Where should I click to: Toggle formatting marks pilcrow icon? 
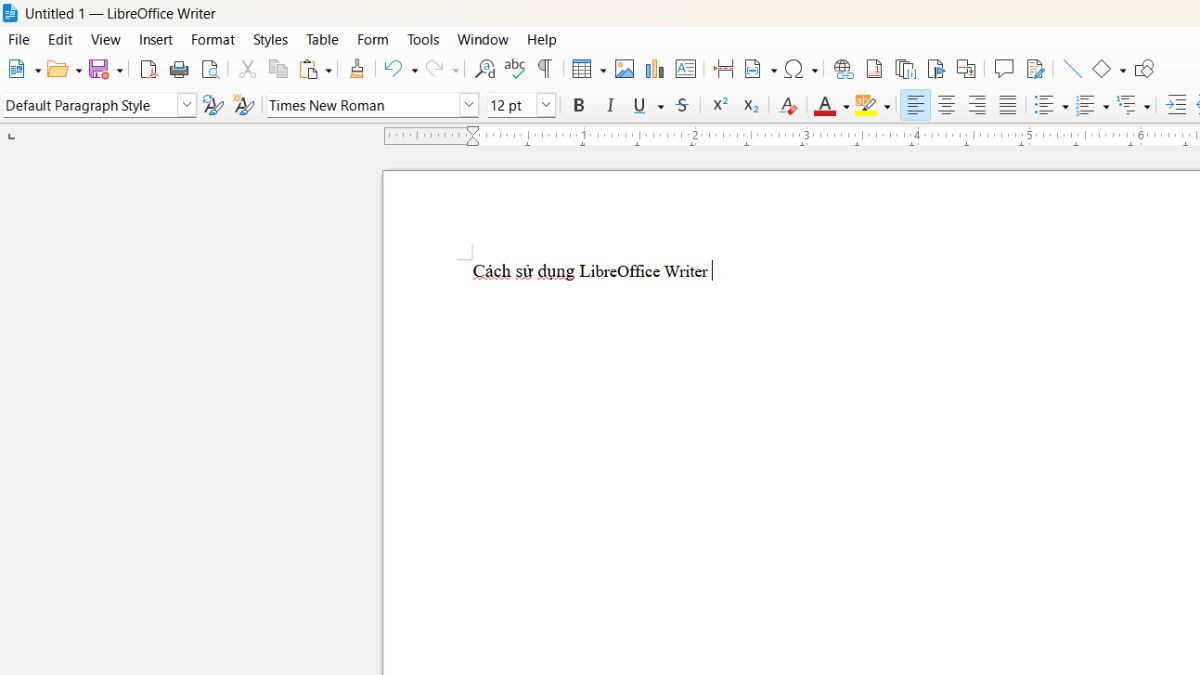point(545,69)
